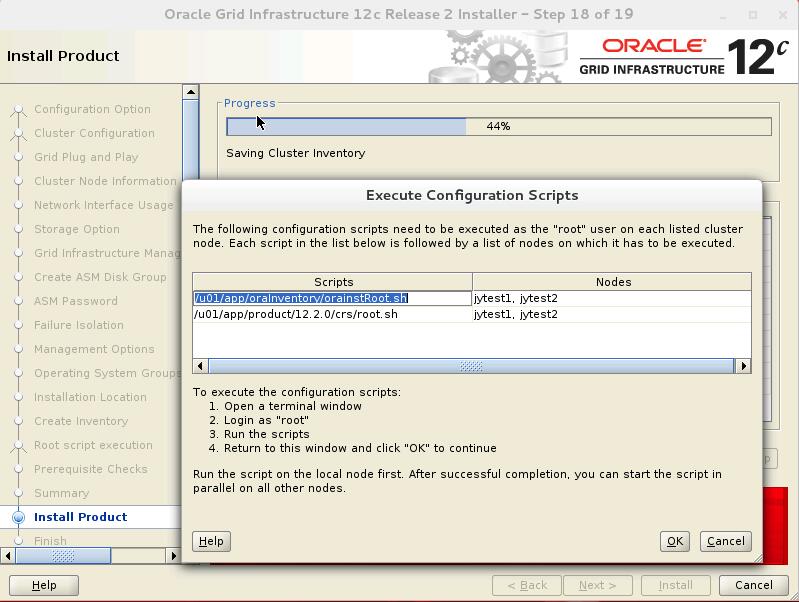Click OK in Execute Configuration Scripts dialog
799x602 pixels.
(x=675, y=541)
